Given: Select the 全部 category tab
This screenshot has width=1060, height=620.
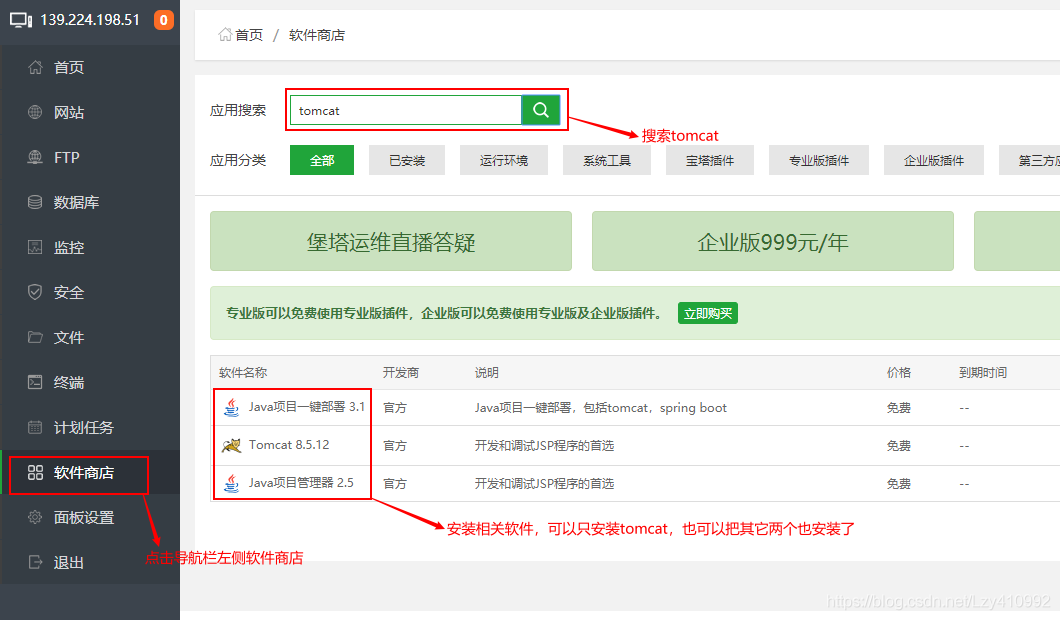Looking at the screenshot, I should point(322,160).
